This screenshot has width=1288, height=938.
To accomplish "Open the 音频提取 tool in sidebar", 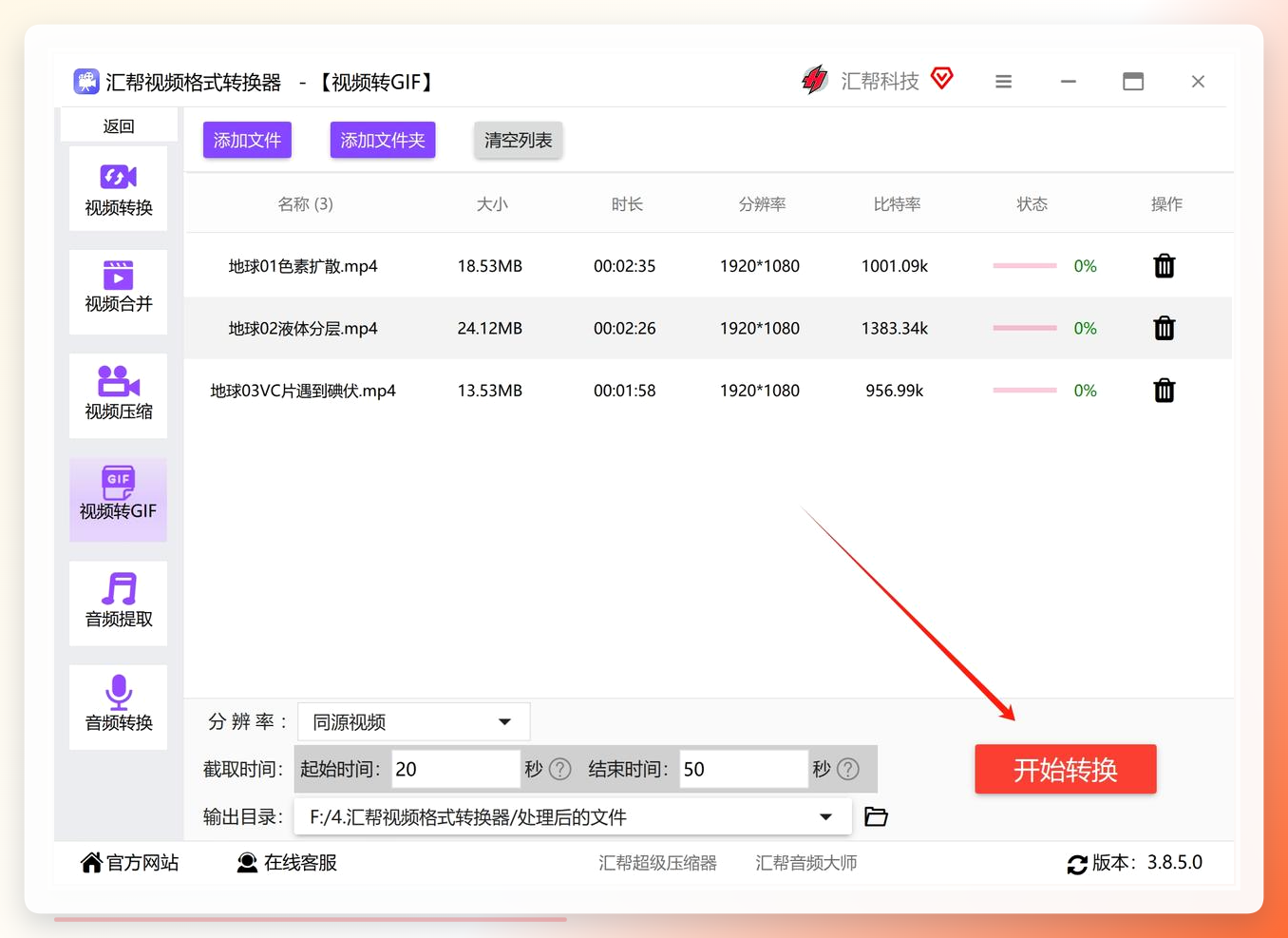I will point(118,603).
